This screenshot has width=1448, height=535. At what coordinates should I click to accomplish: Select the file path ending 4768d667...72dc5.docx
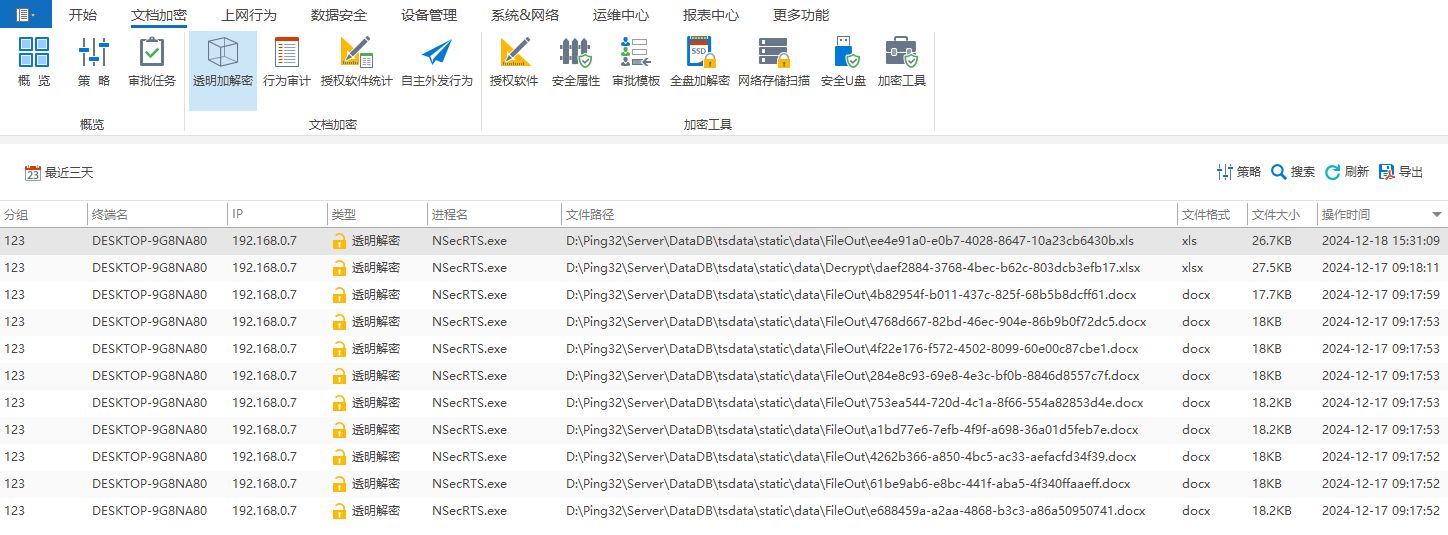(x=856, y=322)
